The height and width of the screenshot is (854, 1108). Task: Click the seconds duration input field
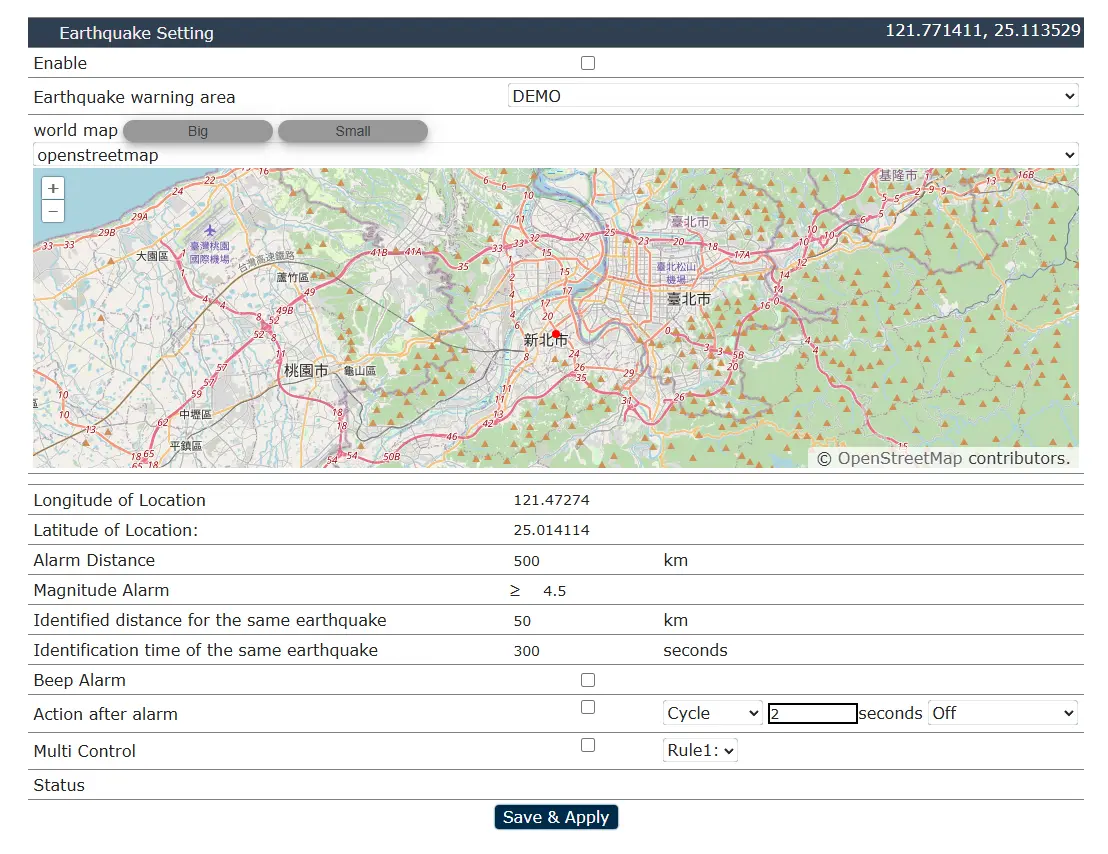(812, 714)
